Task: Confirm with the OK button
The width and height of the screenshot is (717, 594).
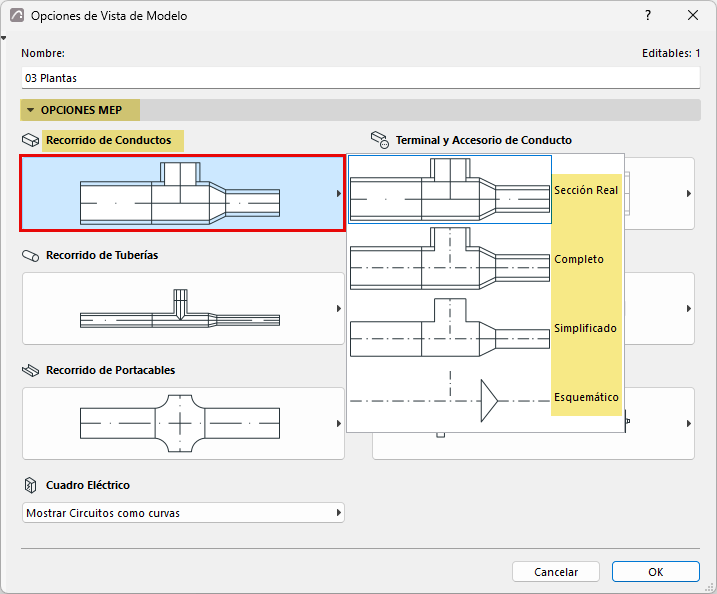Action: tap(656, 572)
